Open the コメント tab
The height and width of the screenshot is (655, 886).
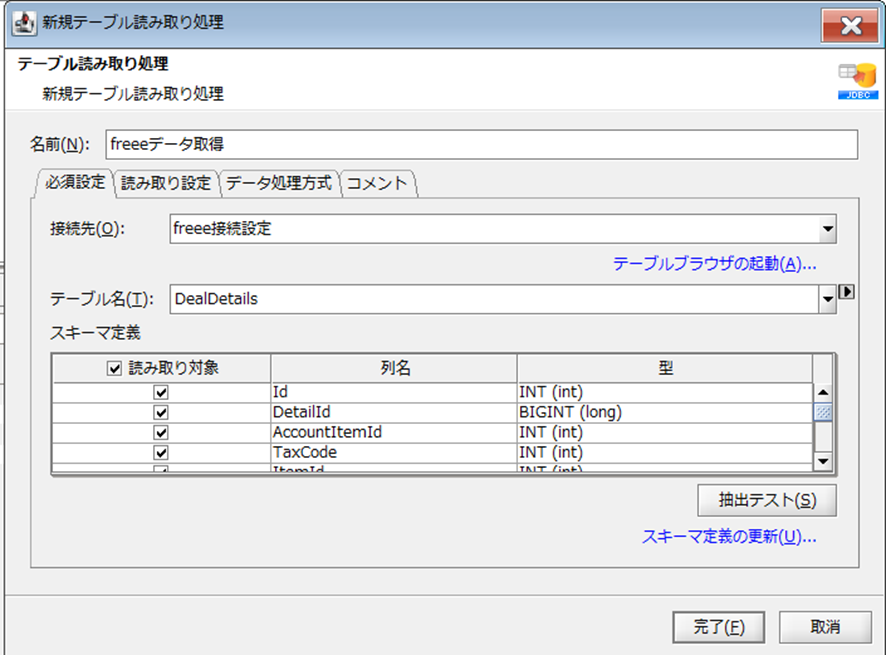click(377, 183)
